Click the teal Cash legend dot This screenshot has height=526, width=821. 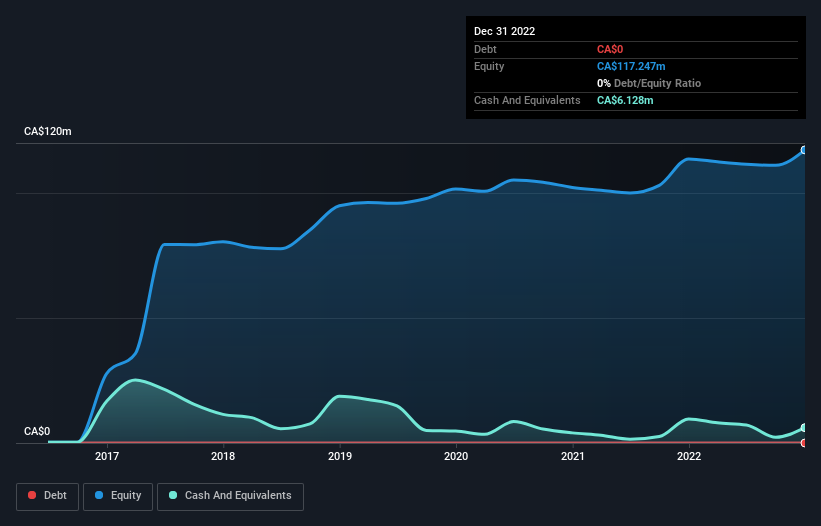[x=173, y=495]
